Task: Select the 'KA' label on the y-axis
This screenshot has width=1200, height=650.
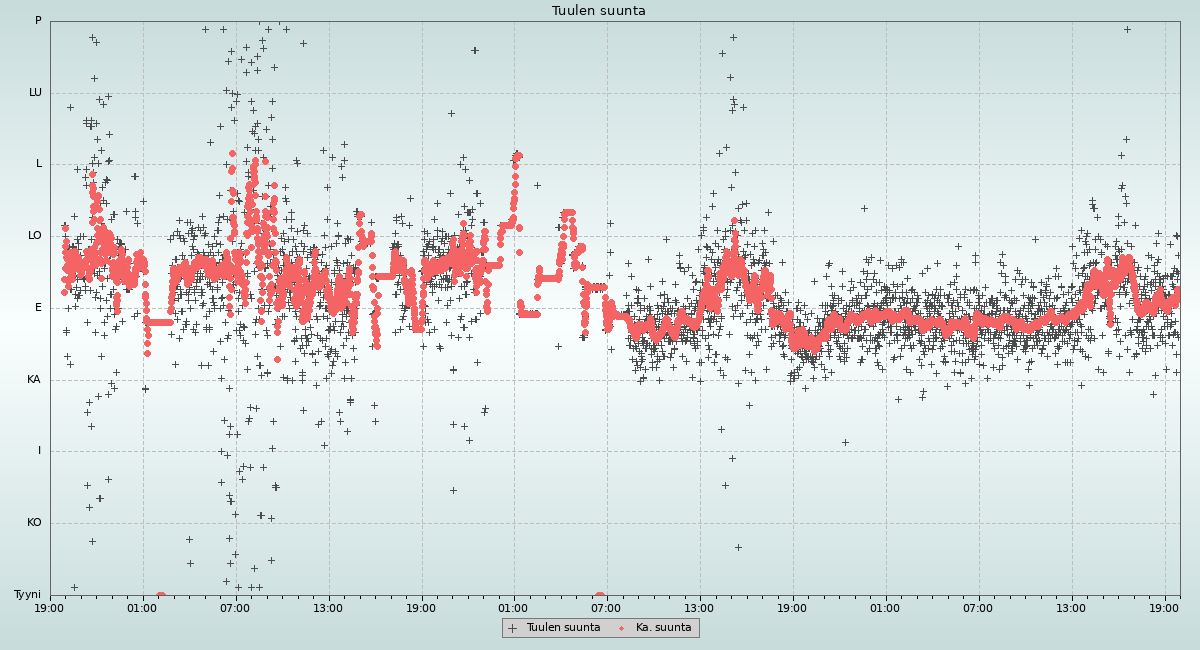Action: pos(34,380)
